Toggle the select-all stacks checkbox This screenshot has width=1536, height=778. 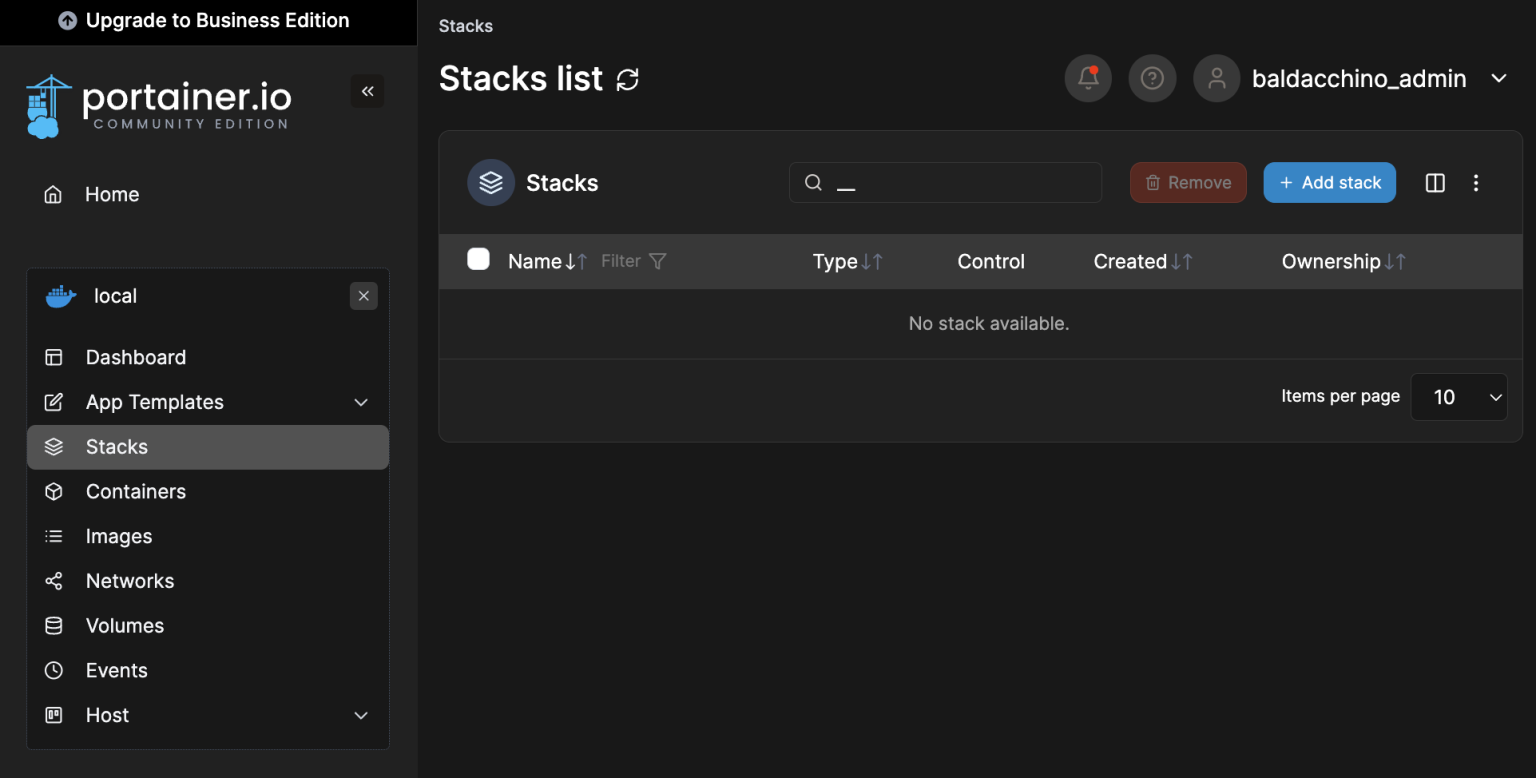pos(478,258)
